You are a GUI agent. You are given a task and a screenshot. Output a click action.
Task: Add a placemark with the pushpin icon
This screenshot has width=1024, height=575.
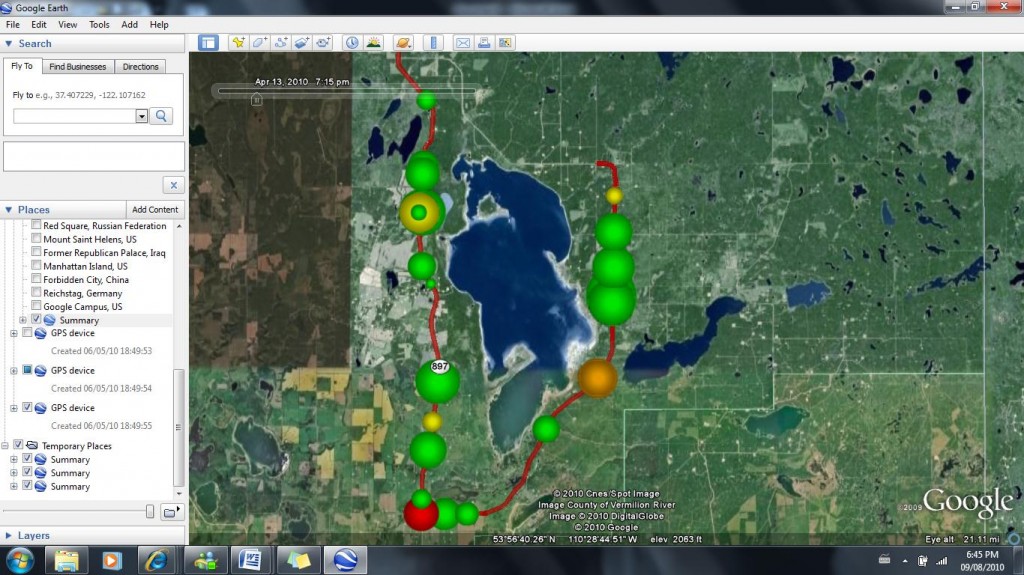(x=238, y=43)
